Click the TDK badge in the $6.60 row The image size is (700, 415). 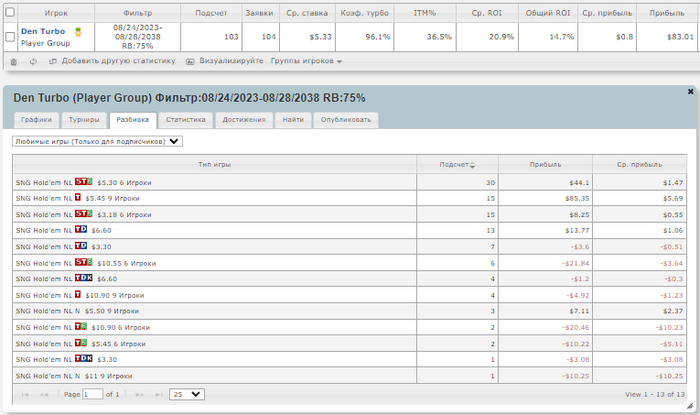click(83, 278)
